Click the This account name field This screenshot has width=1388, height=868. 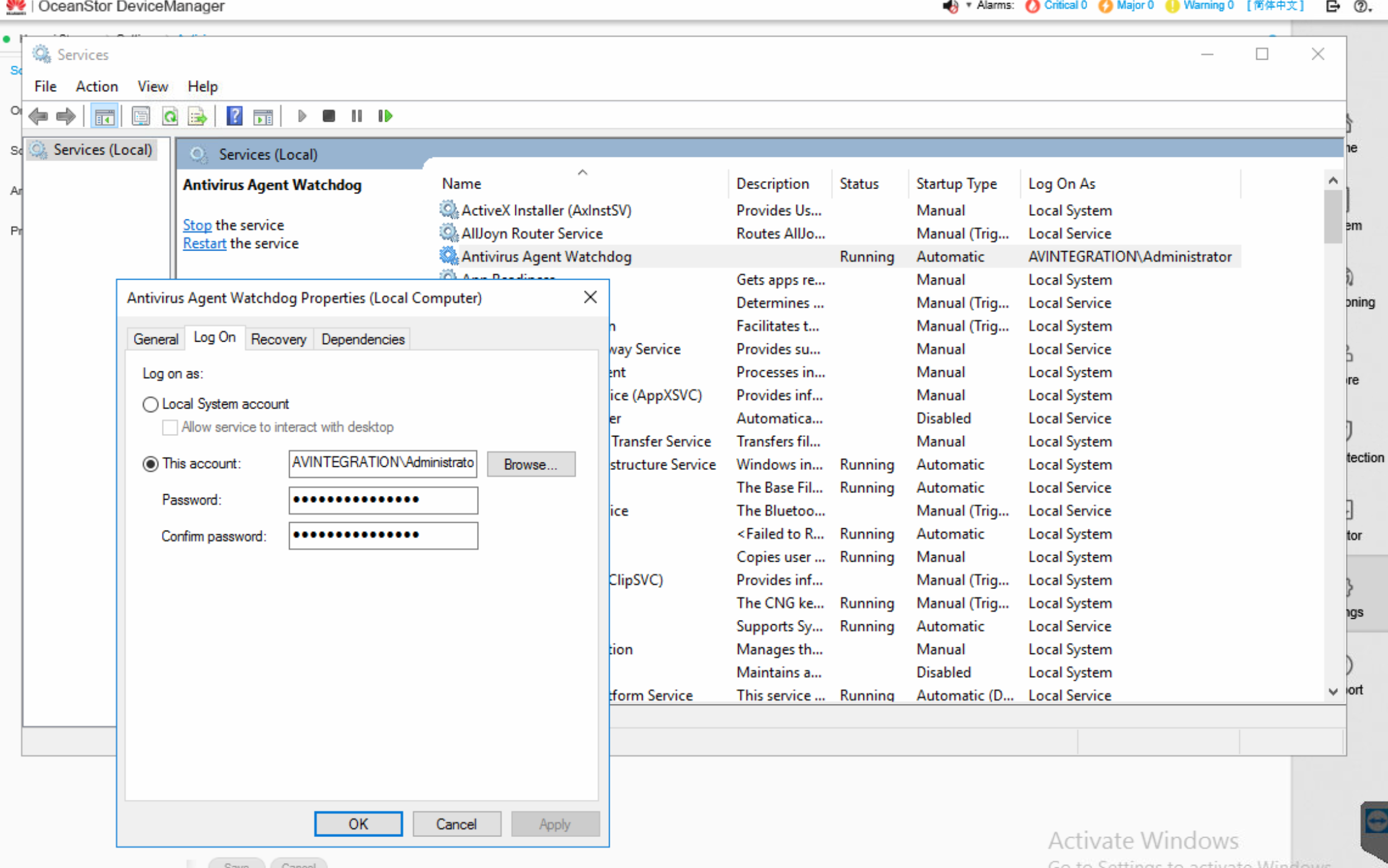383,463
